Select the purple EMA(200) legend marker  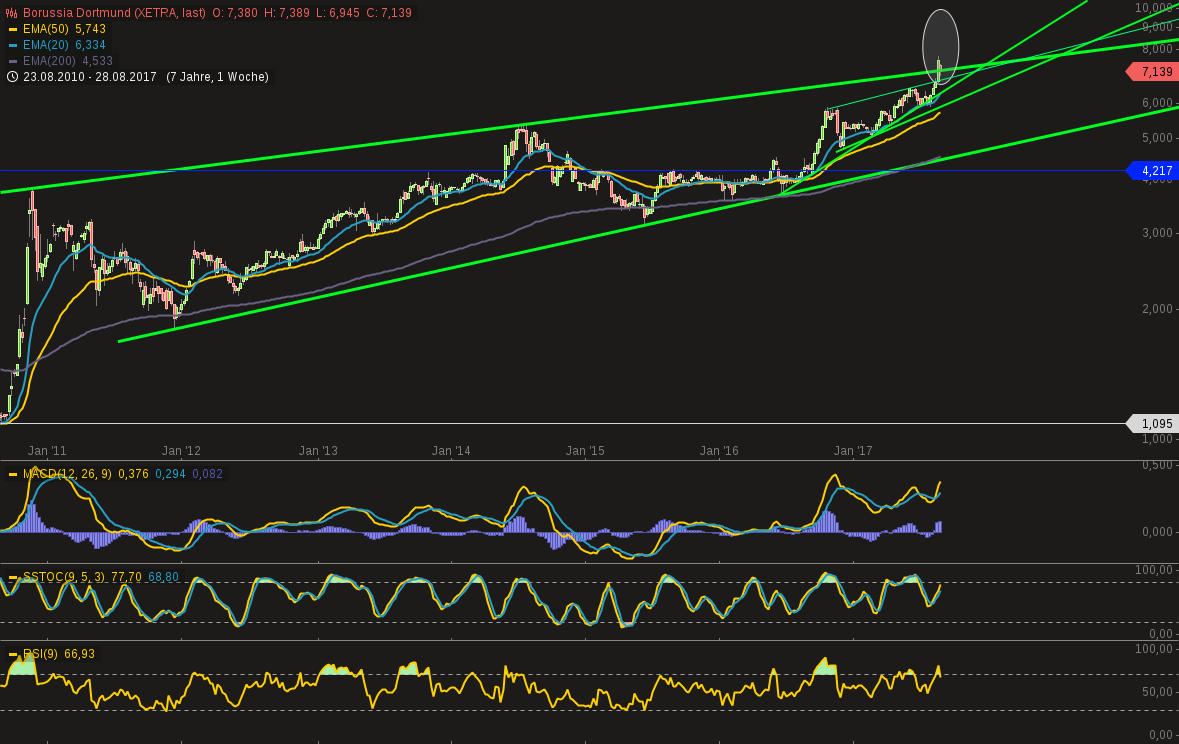pyautogui.click(x=13, y=61)
